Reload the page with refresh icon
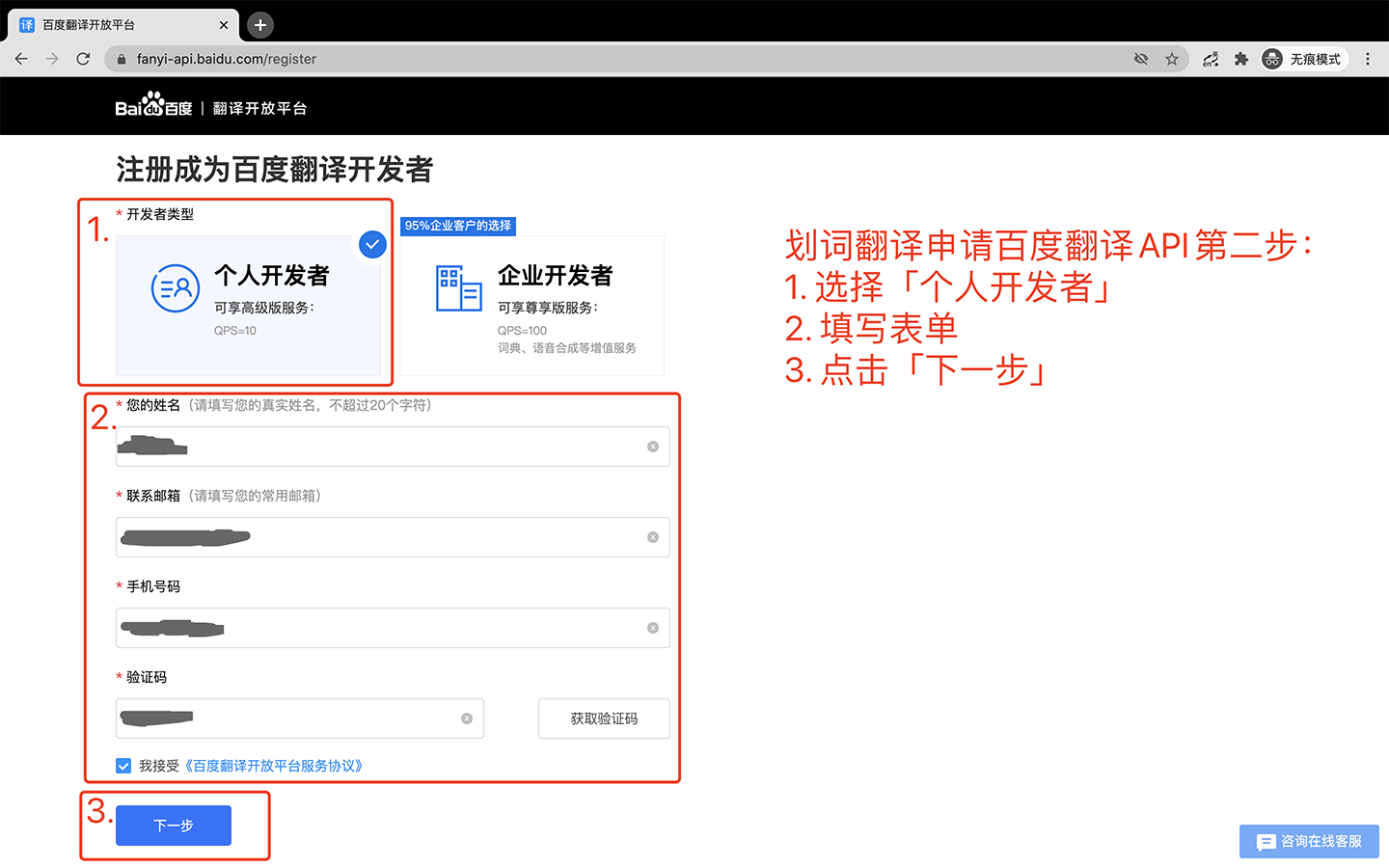Image resolution: width=1389 pixels, height=868 pixels. click(84, 59)
